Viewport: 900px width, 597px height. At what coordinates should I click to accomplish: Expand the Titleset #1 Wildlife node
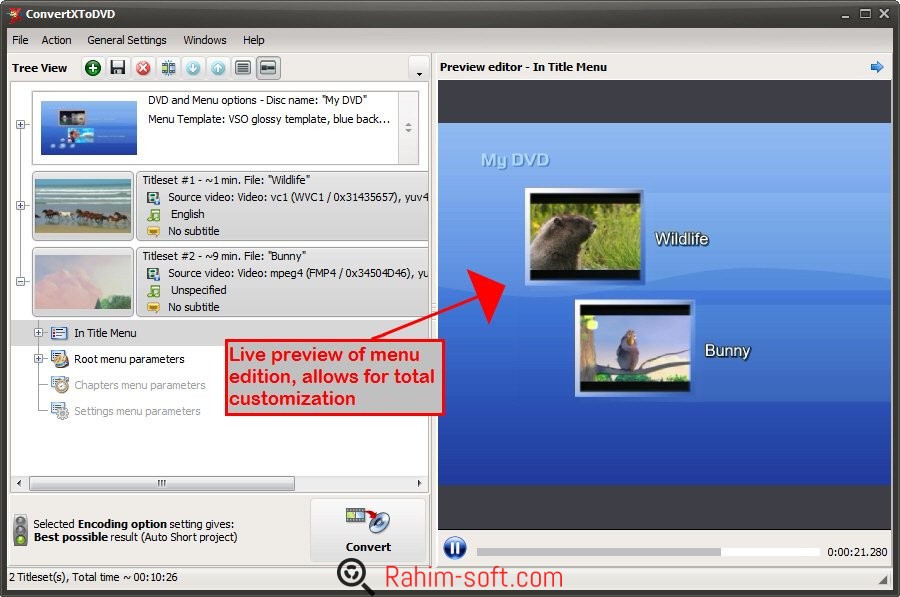tap(21, 205)
